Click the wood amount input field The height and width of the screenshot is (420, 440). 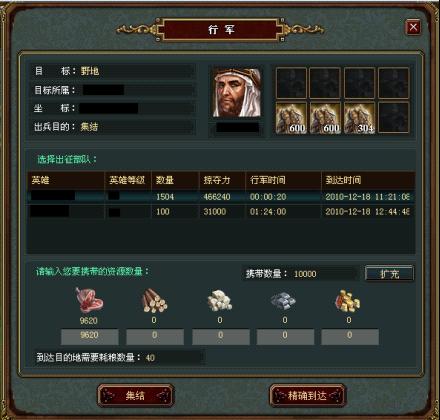coord(155,337)
